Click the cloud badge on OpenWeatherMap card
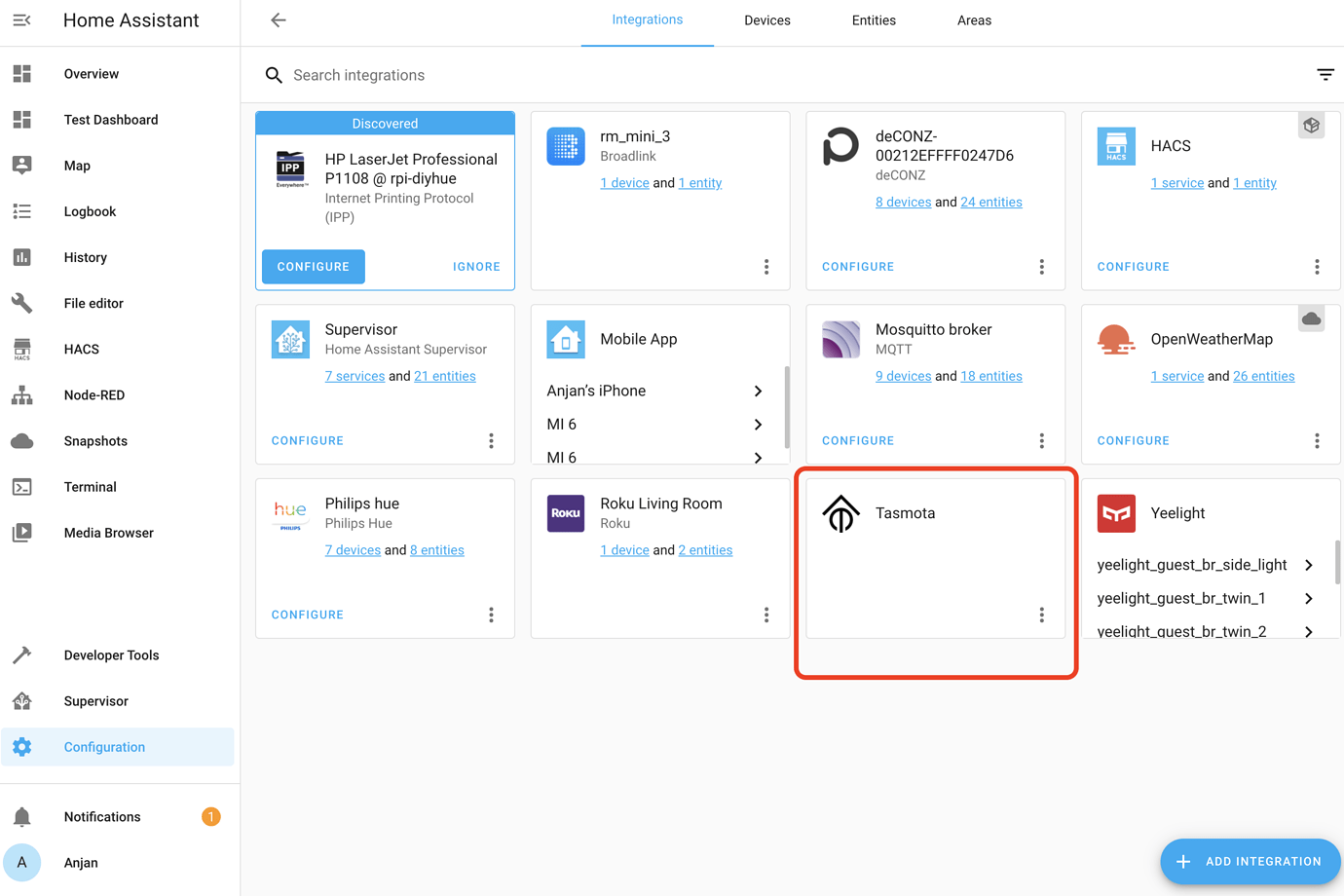Viewport: 1344px width, 896px height. [1312, 318]
